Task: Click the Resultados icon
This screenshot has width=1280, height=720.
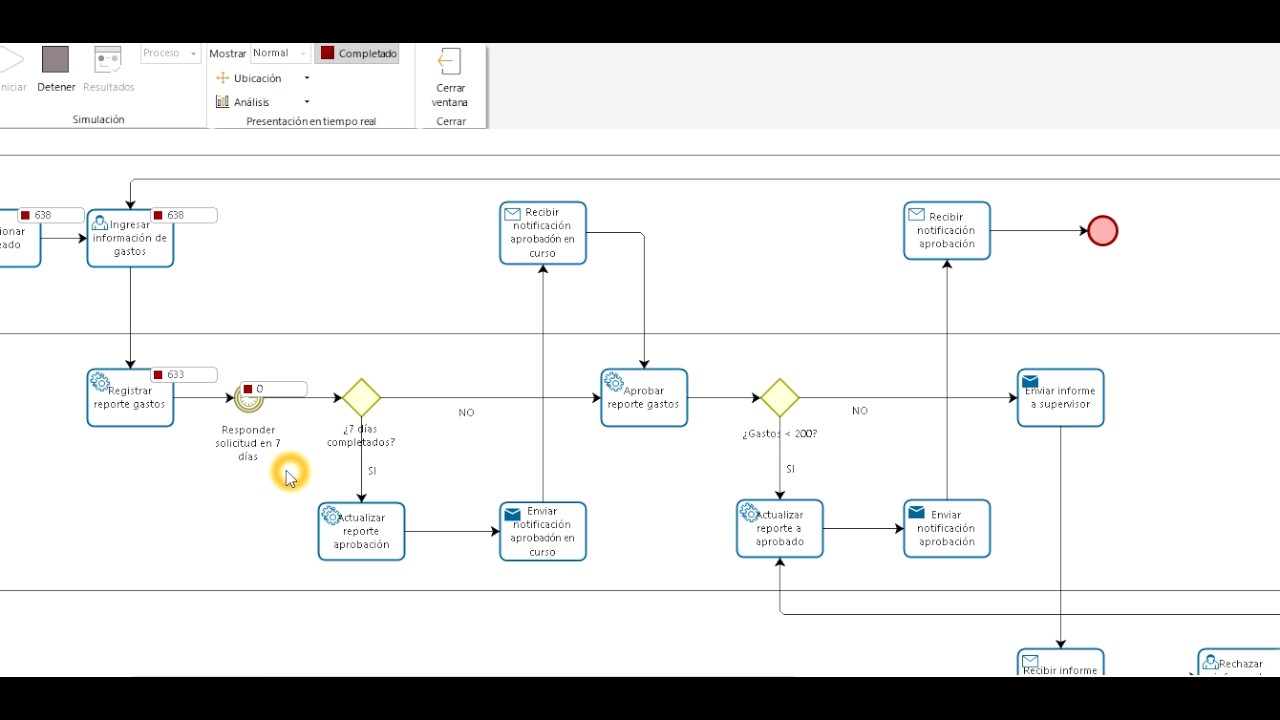Action: pos(108,60)
